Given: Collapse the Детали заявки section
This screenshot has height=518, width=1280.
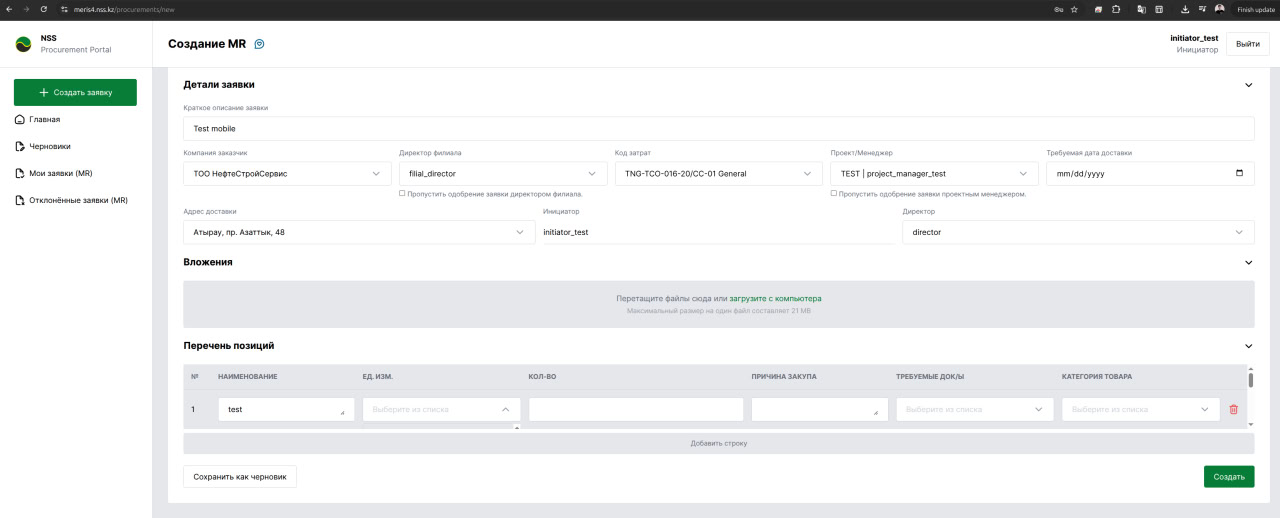Looking at the screenshot, I should click(1248, 85).
